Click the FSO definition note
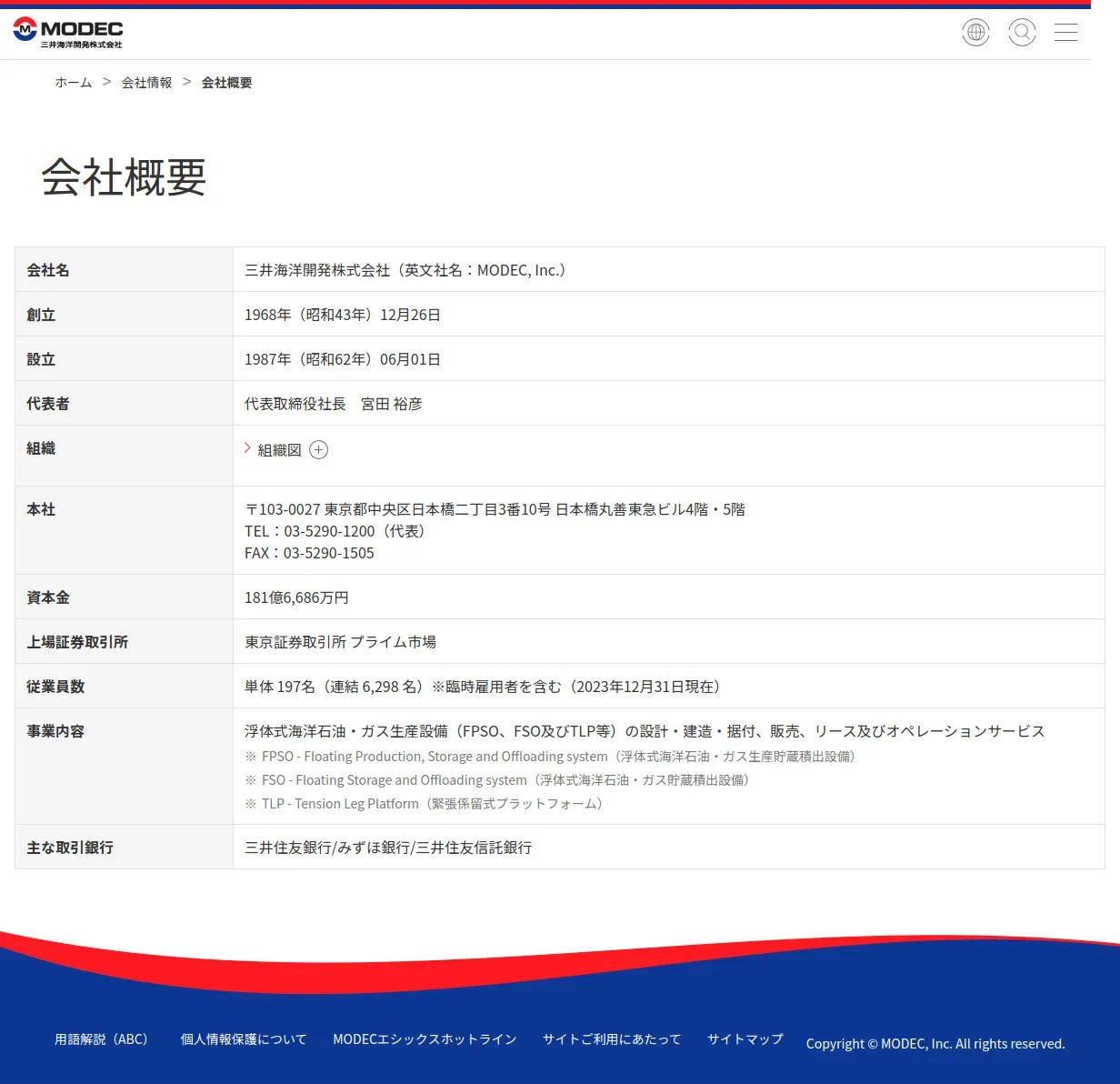1120x1084 pixels. [x=497, y=780]
